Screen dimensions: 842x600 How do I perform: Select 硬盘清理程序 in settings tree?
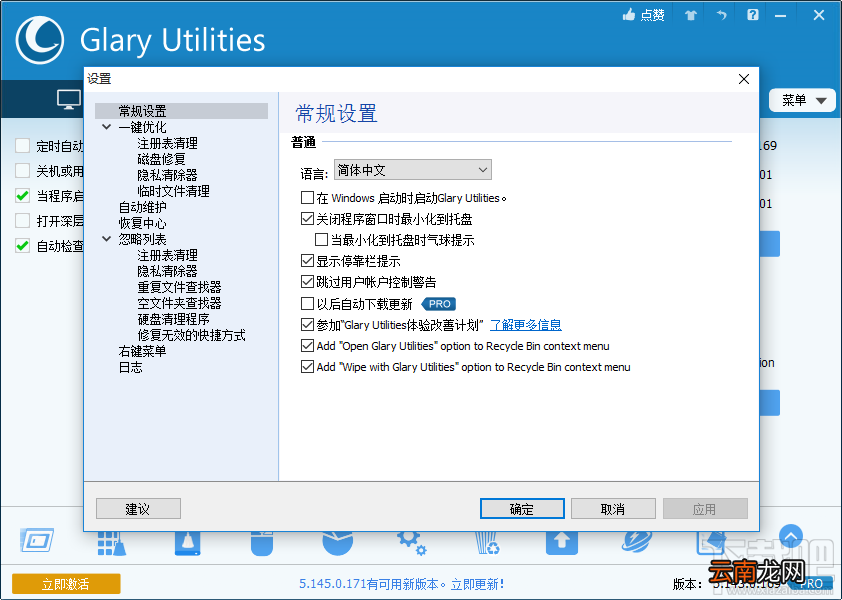(x=173, y=319)
